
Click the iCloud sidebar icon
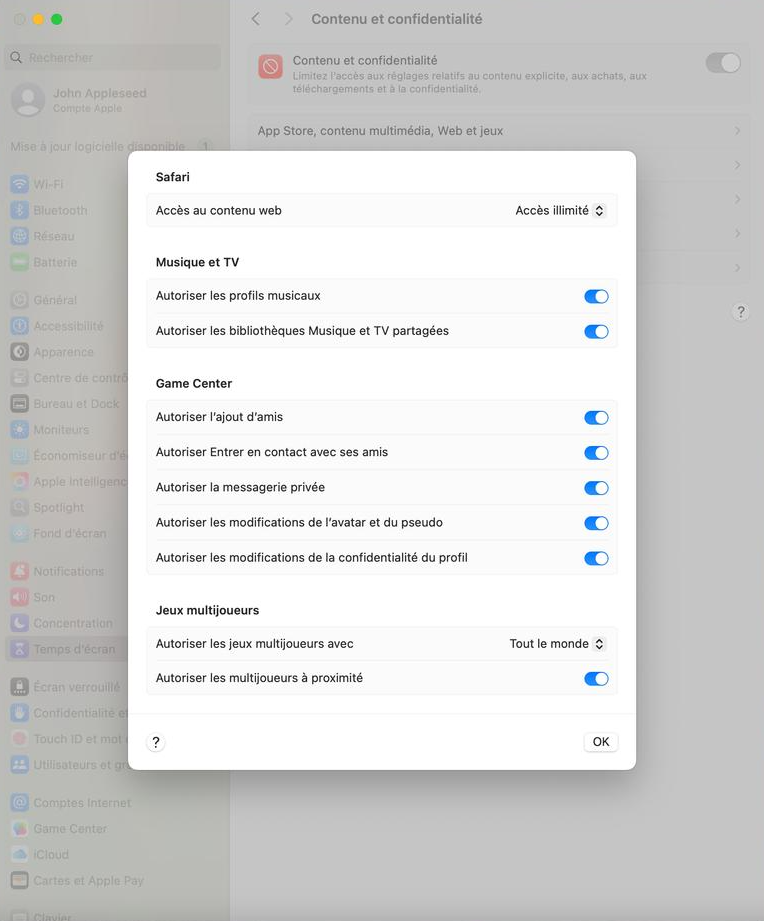[19, 855]
